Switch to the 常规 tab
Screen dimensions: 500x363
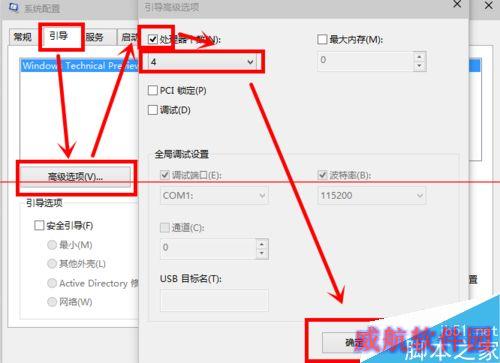point(23,37)
